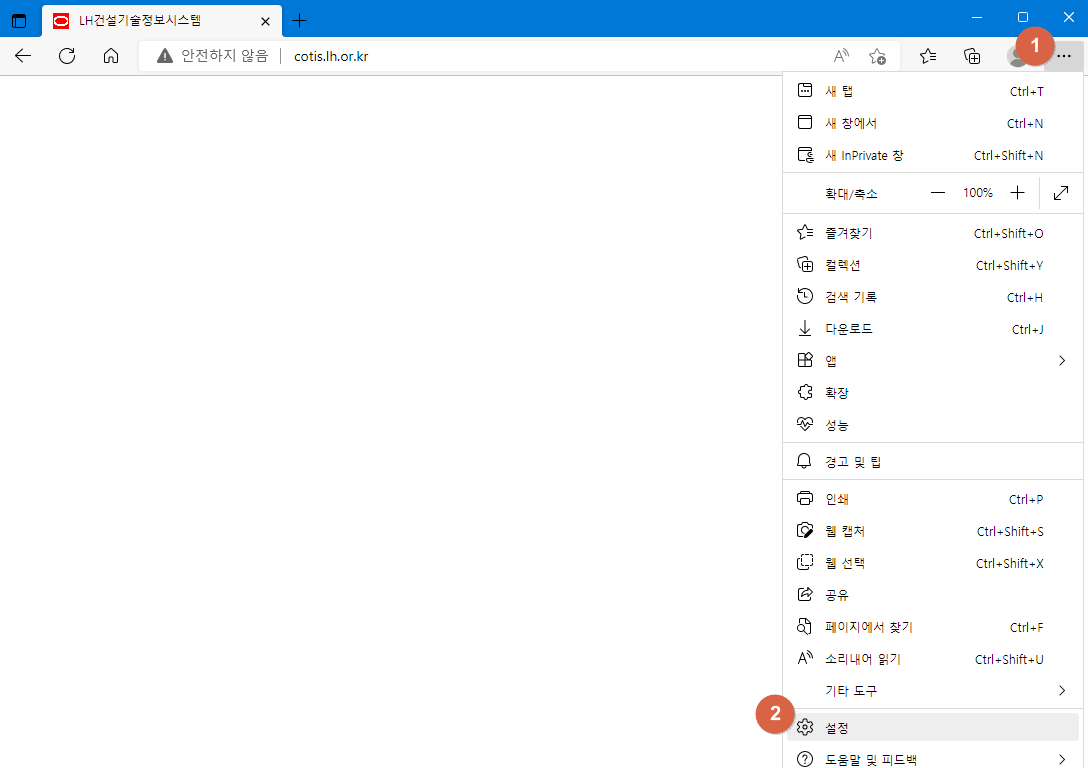1088x768 pixels.
Task: Select 웹 선택 menu item
Action: coord(933,563)
